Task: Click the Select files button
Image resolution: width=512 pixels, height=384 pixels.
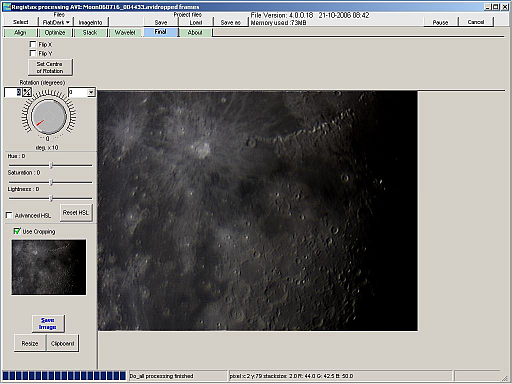Action: [21, 22]
